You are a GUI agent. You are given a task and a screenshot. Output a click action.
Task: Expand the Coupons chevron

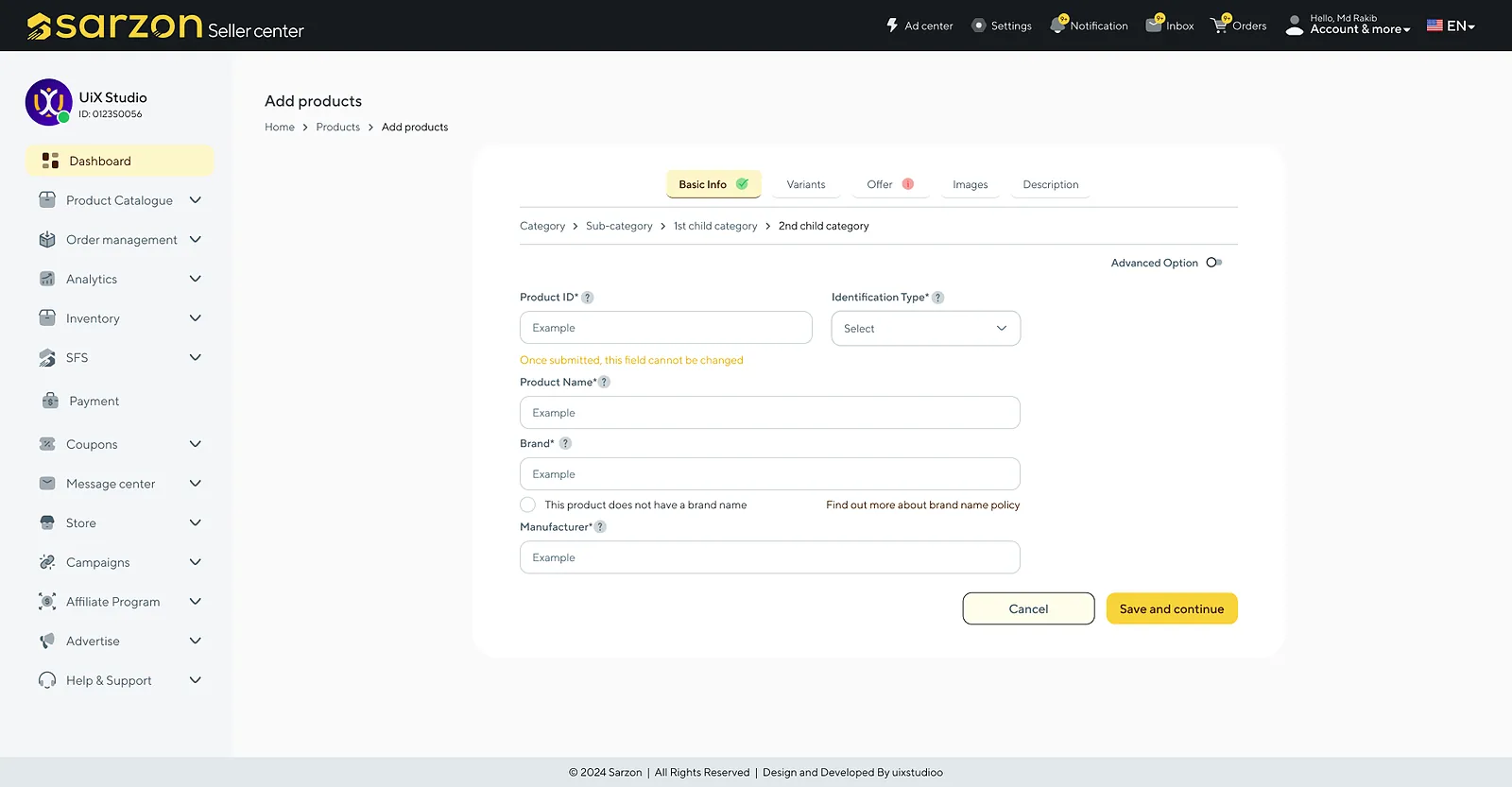[x=196, y=444]
